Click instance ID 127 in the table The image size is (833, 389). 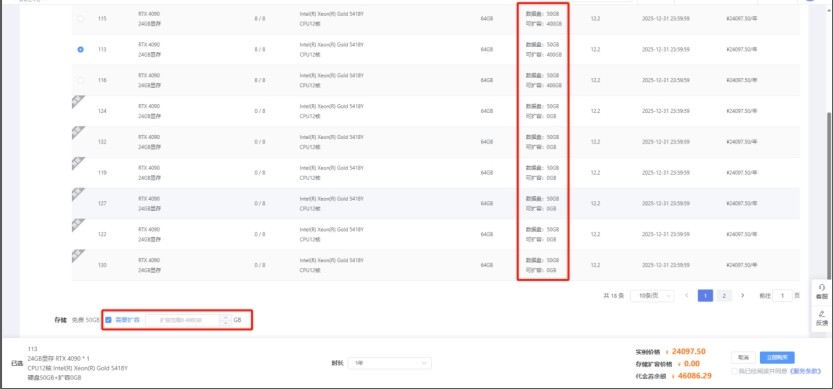click(x=102, y=204)
